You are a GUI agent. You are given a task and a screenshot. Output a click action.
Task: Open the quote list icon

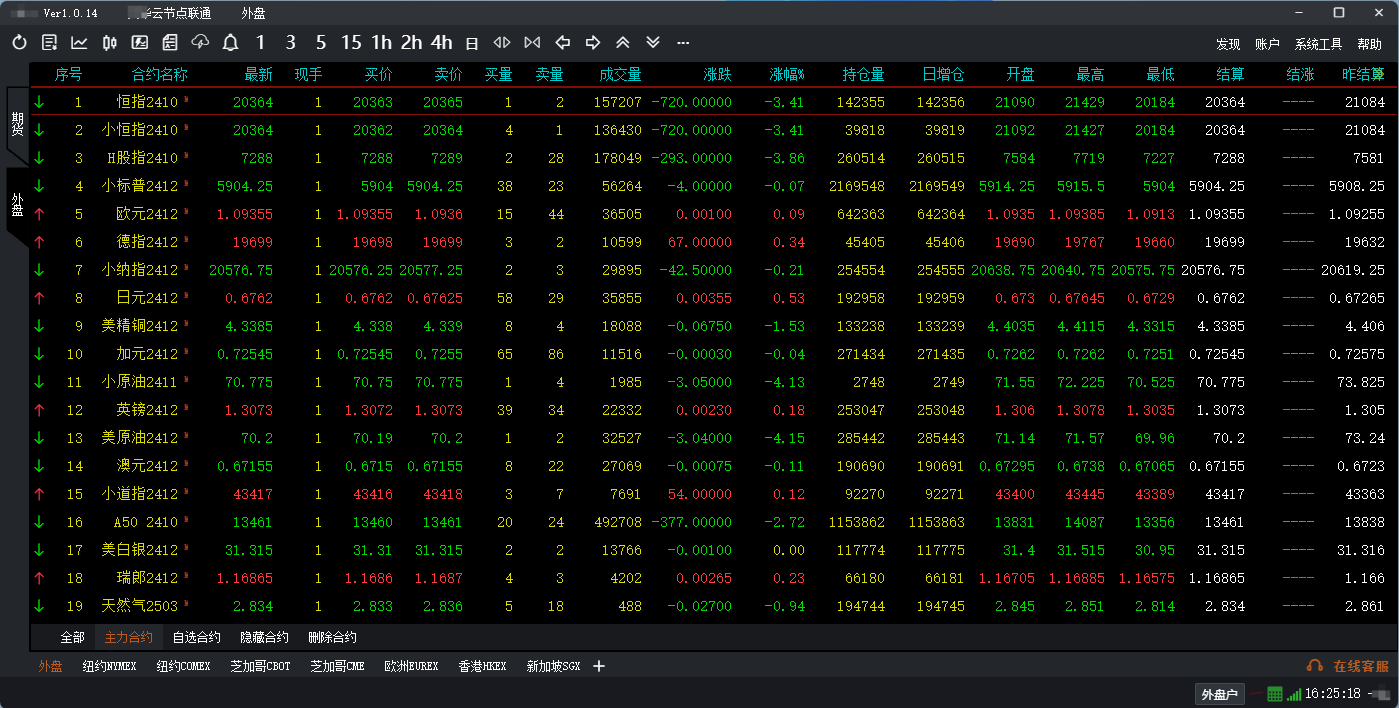[x=50, y=43]
